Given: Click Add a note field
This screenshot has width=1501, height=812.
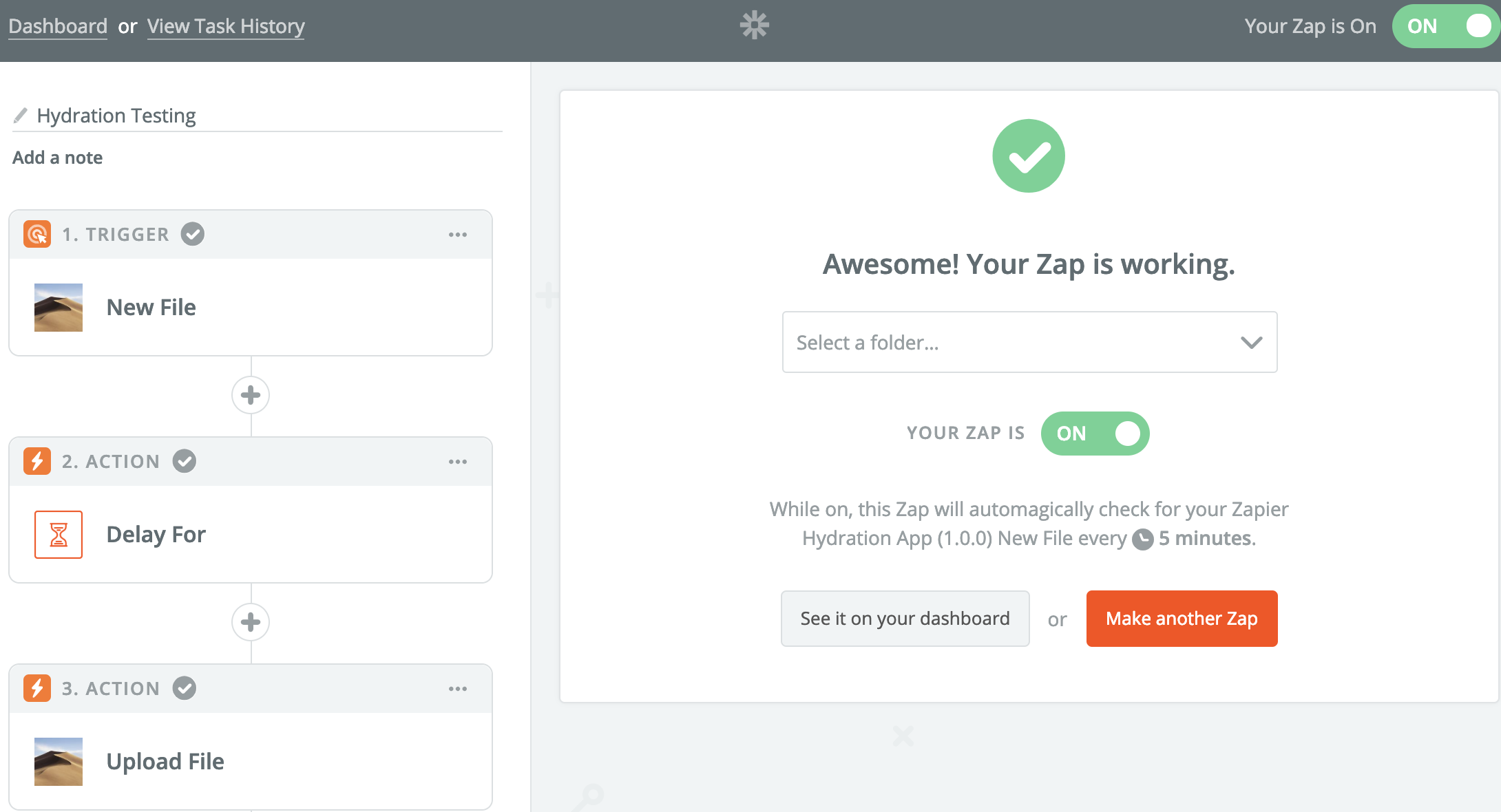Looking at the screenshot, I should pyautogui.click(x=58, y=158).
